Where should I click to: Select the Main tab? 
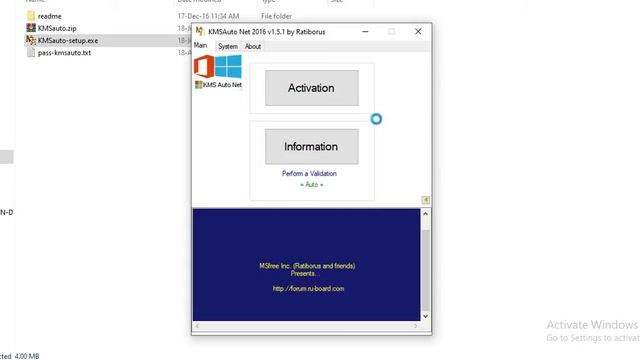[200, 45]
